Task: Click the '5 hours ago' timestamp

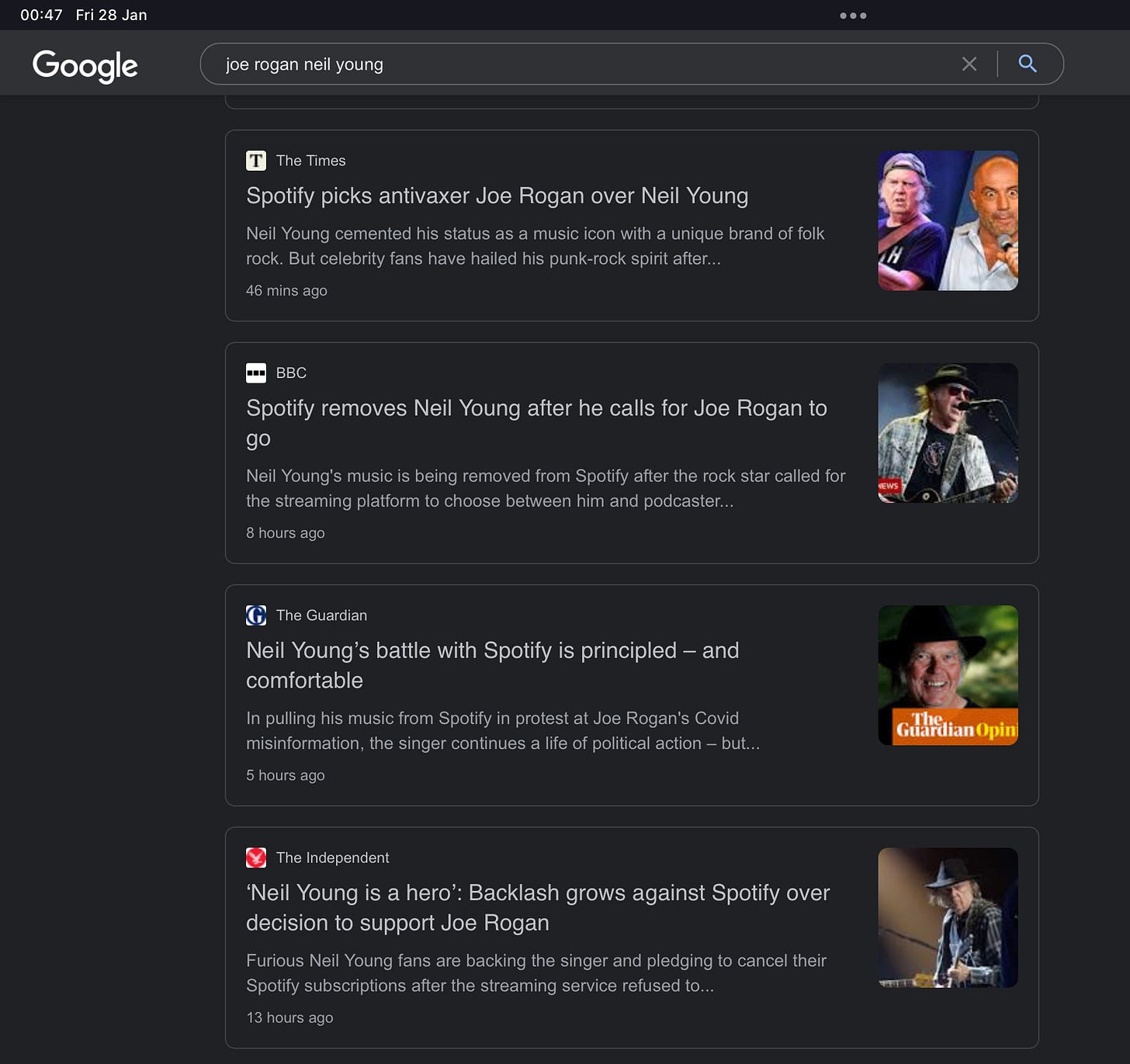Action: point(286,775)
